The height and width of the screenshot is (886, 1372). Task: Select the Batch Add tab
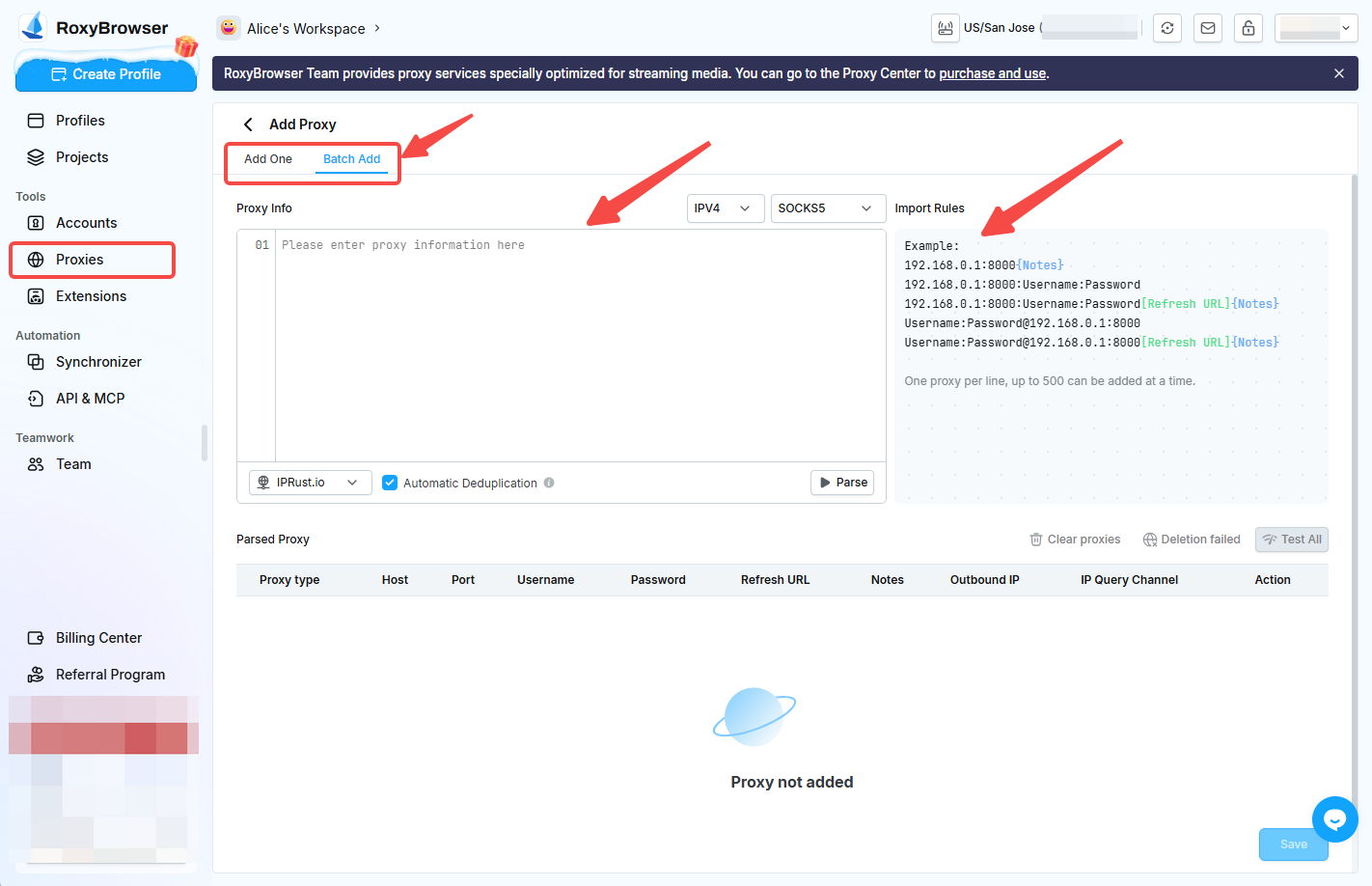click(351, 159)
